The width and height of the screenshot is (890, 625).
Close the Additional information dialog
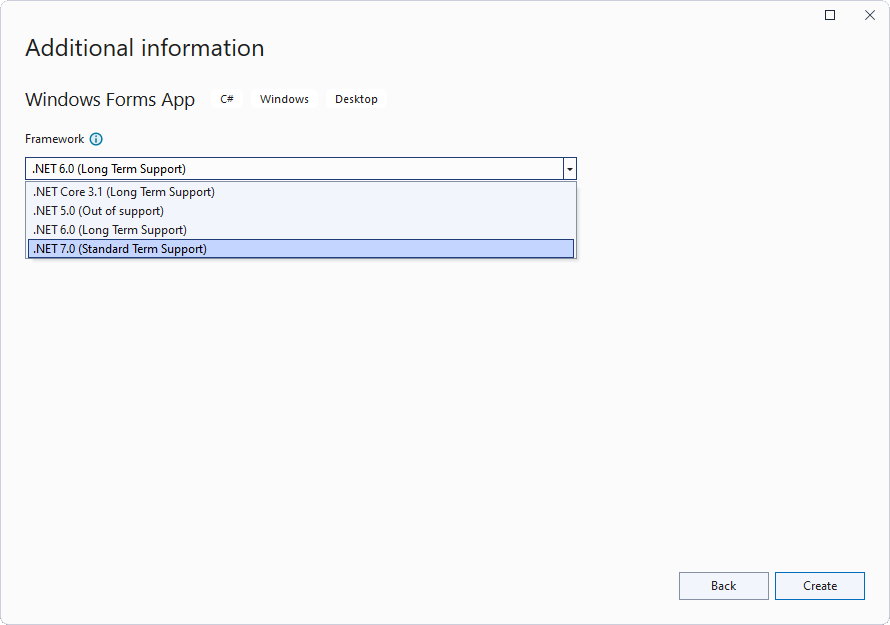click(x=870, y=15)
